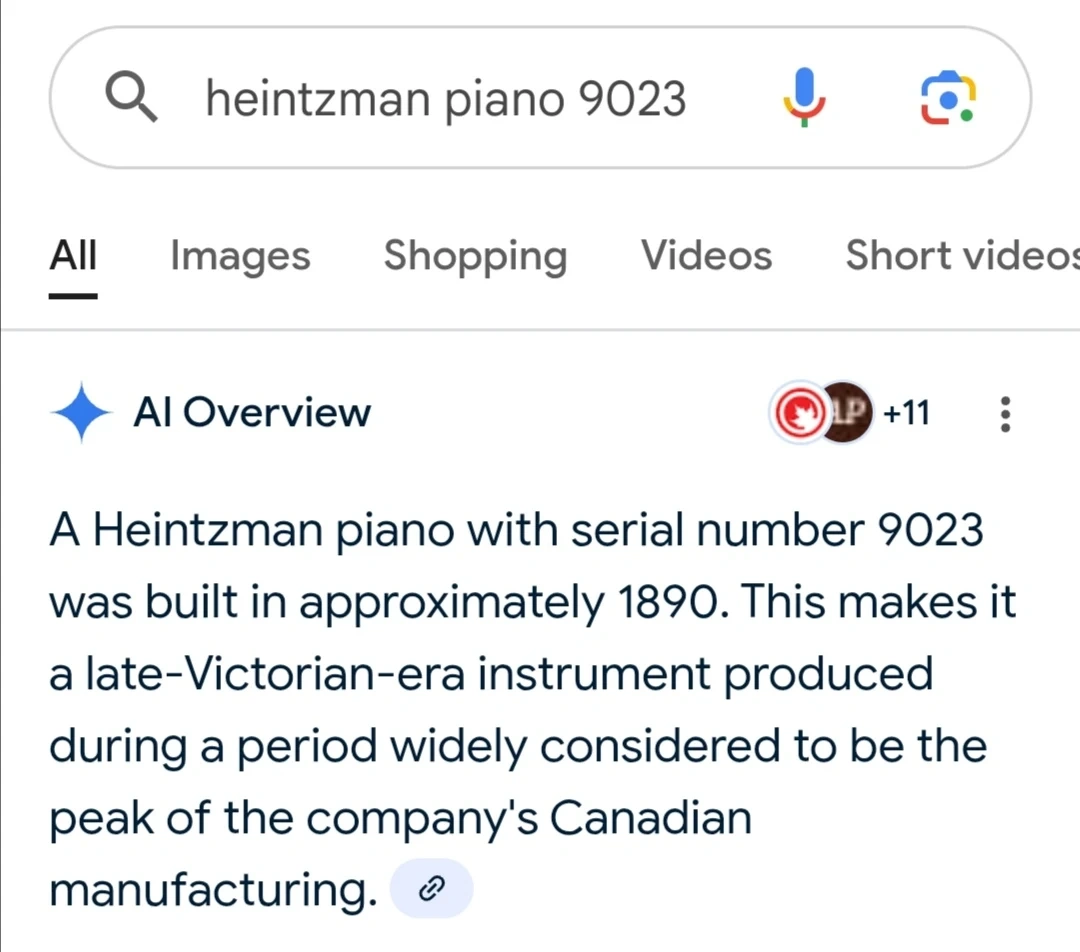Screen dimensions: 1080x952
Task: Select the All results tab
Action: pyautogui.click(x=74, y=256)
